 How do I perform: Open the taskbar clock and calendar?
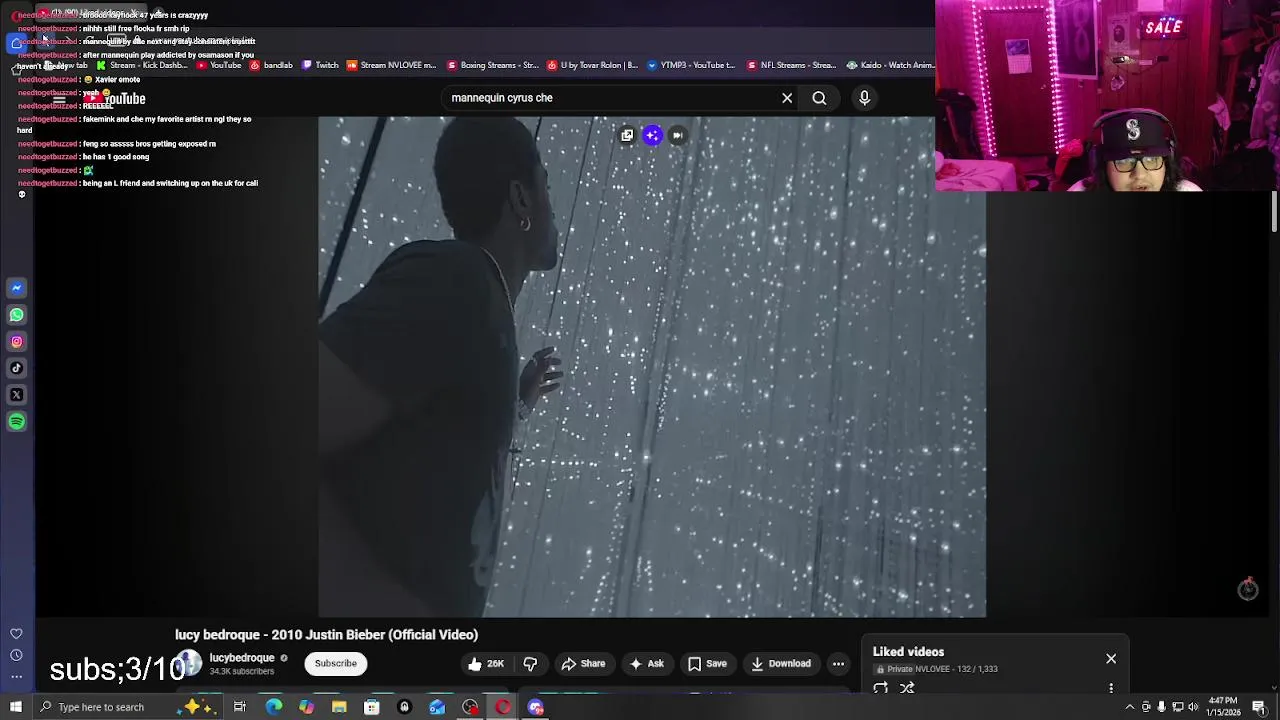coord(1223,707)
